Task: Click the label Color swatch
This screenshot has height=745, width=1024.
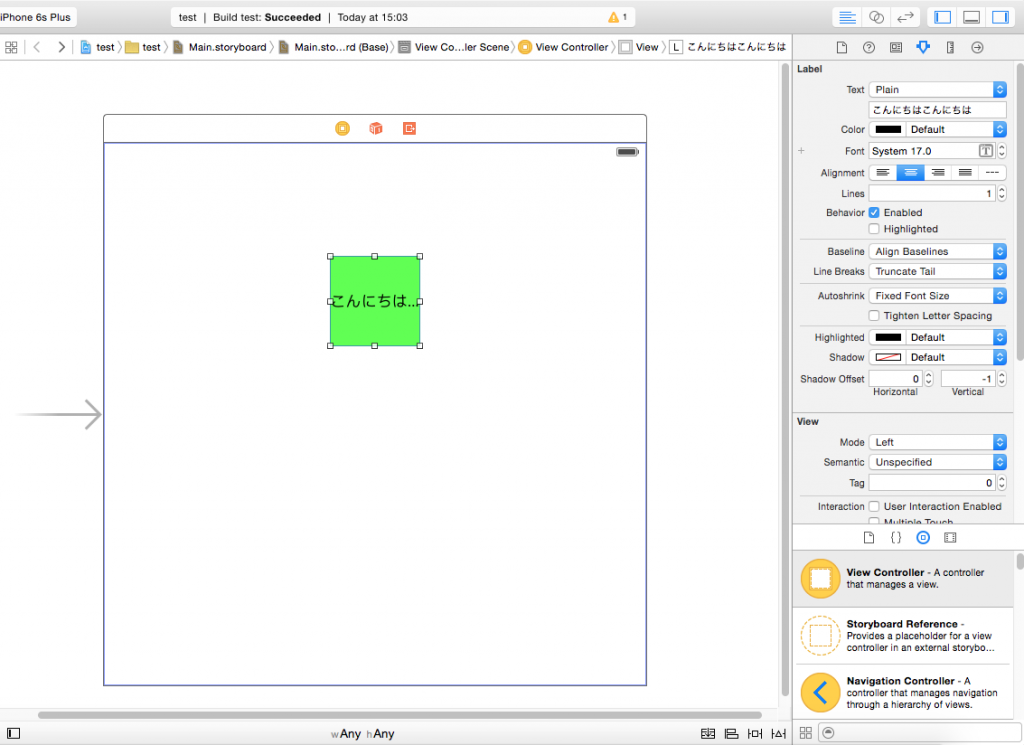Action: (x=888, y=129)
